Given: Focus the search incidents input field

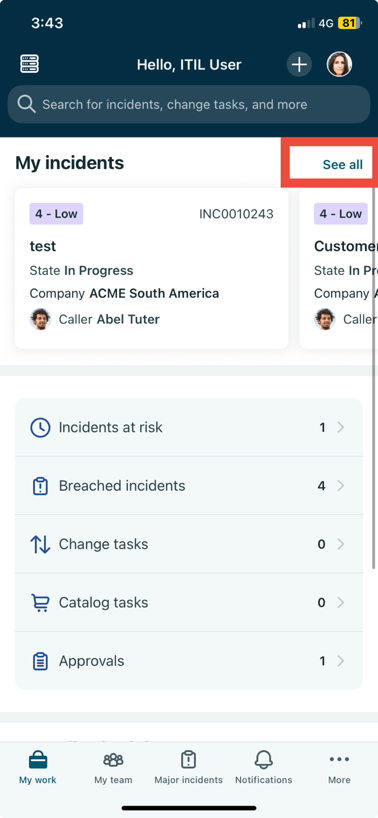Looking at the screenshot, I should [189, 104].
